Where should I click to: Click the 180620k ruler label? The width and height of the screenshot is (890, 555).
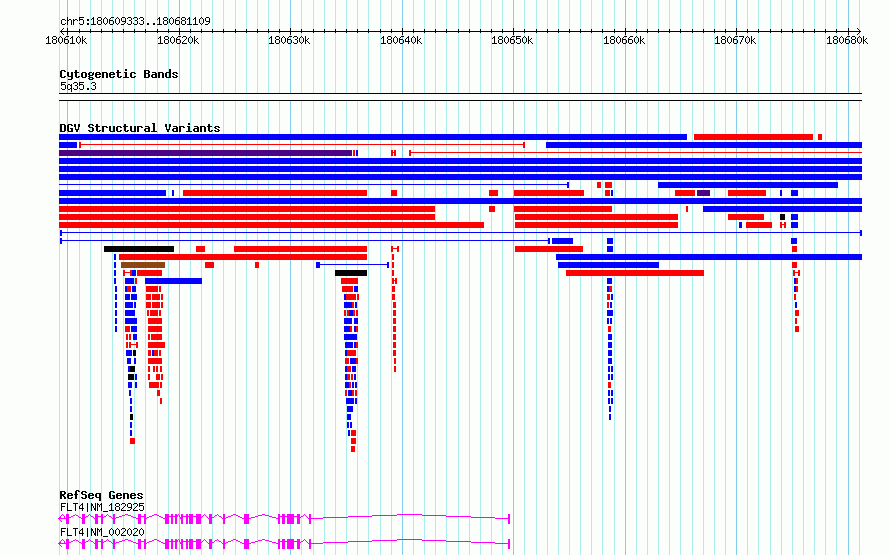point(178,40)
